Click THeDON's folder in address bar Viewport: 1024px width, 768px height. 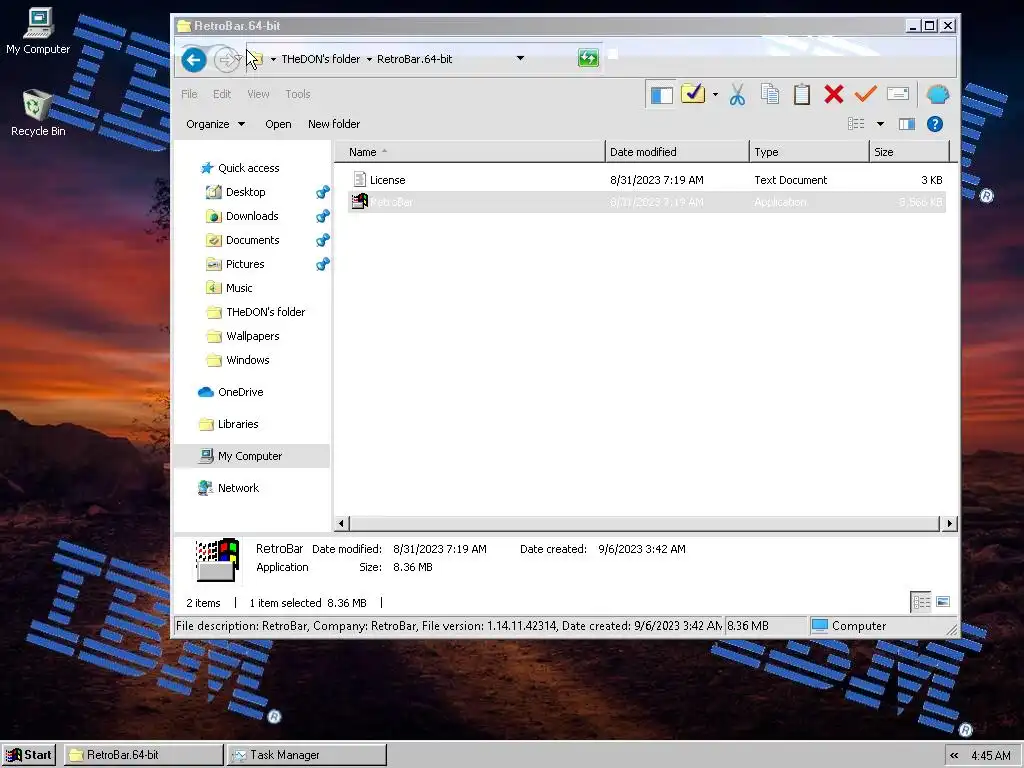[321, 59]
